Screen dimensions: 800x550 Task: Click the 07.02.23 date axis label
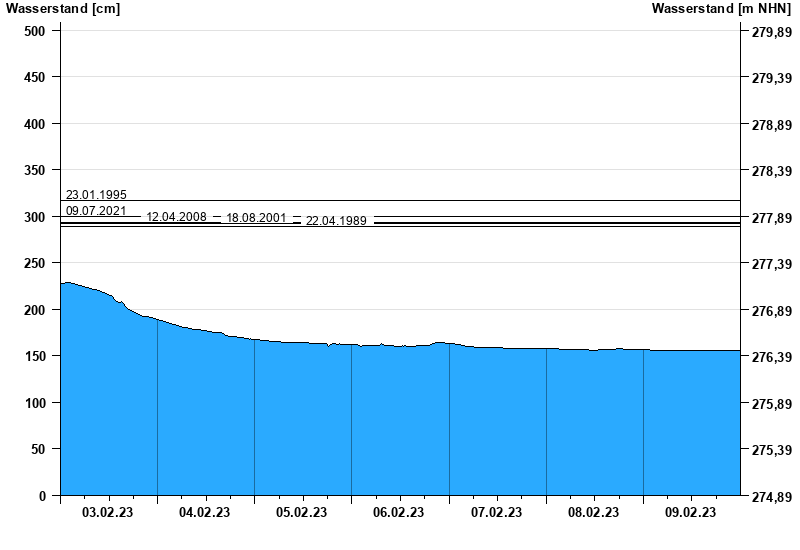pos(497,513)
